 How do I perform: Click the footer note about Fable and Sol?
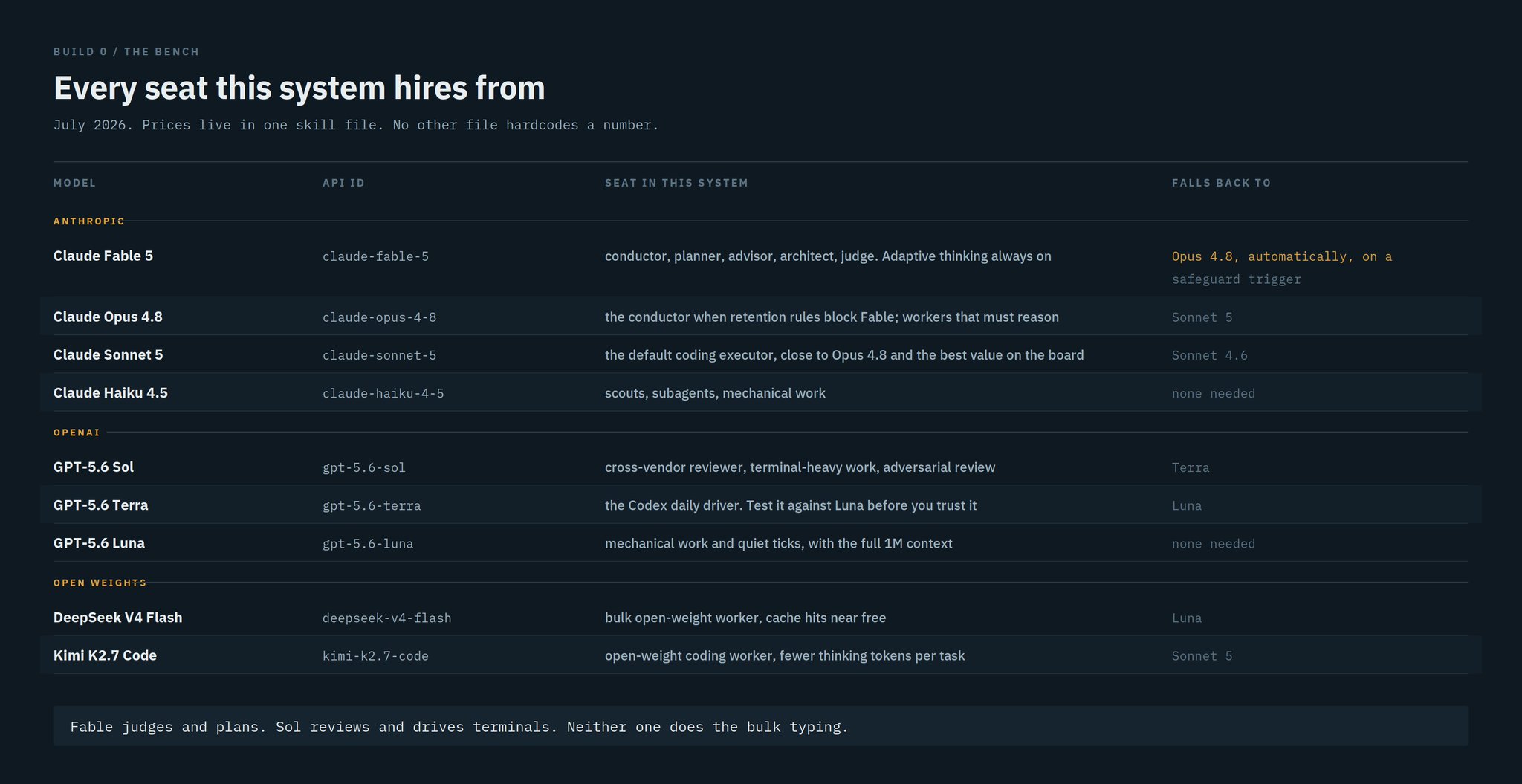click(459, 727)
